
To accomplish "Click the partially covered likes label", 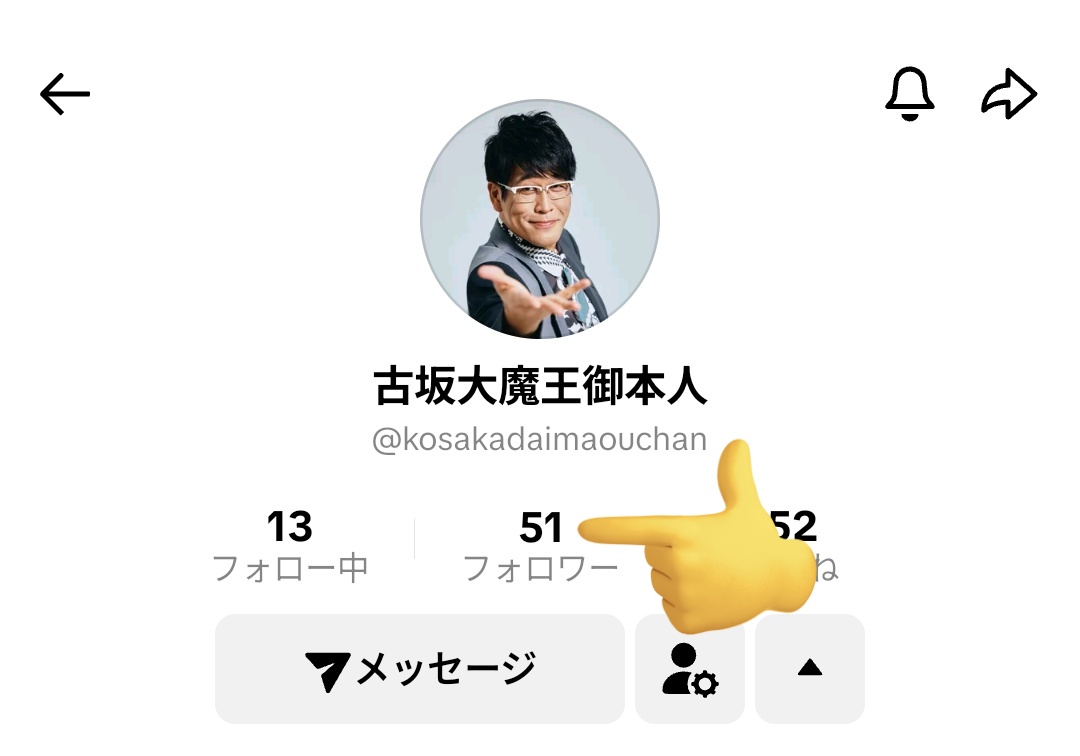I will [827, 569].
